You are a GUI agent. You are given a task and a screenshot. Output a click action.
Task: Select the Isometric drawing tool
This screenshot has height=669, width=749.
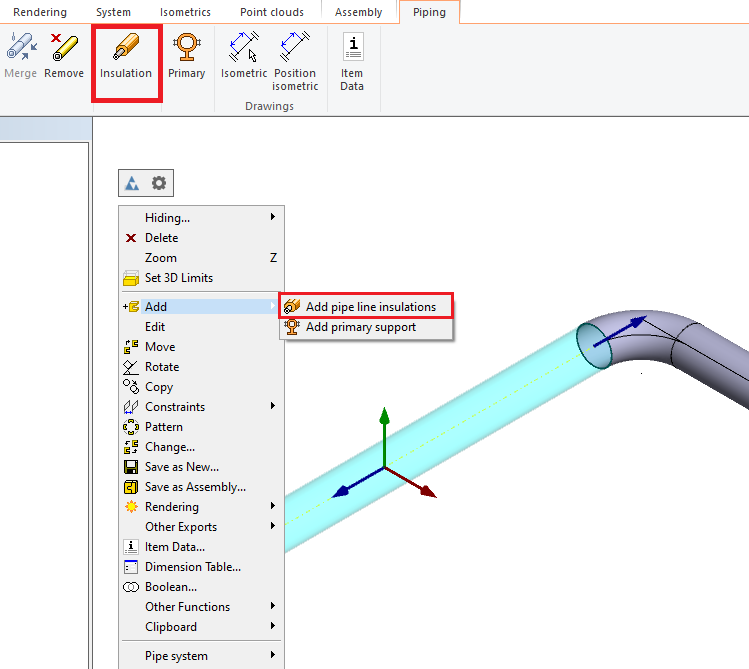244,57
